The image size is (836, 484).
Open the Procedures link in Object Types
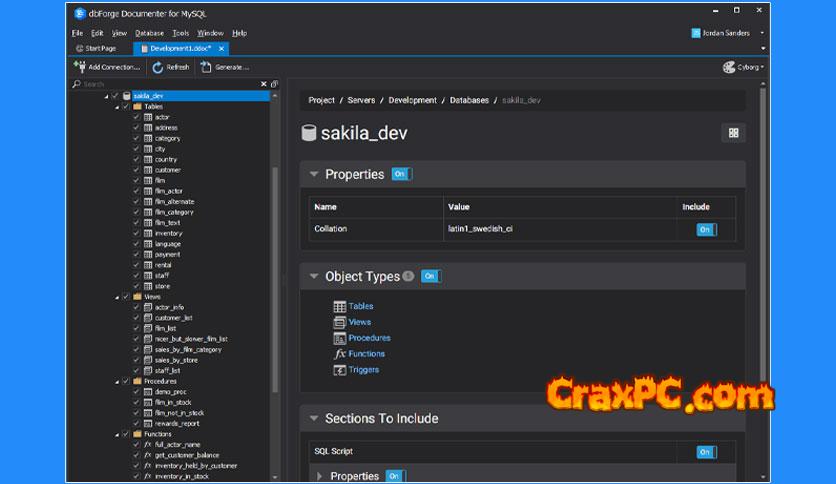pyautogui.click(x=369, y=338)
